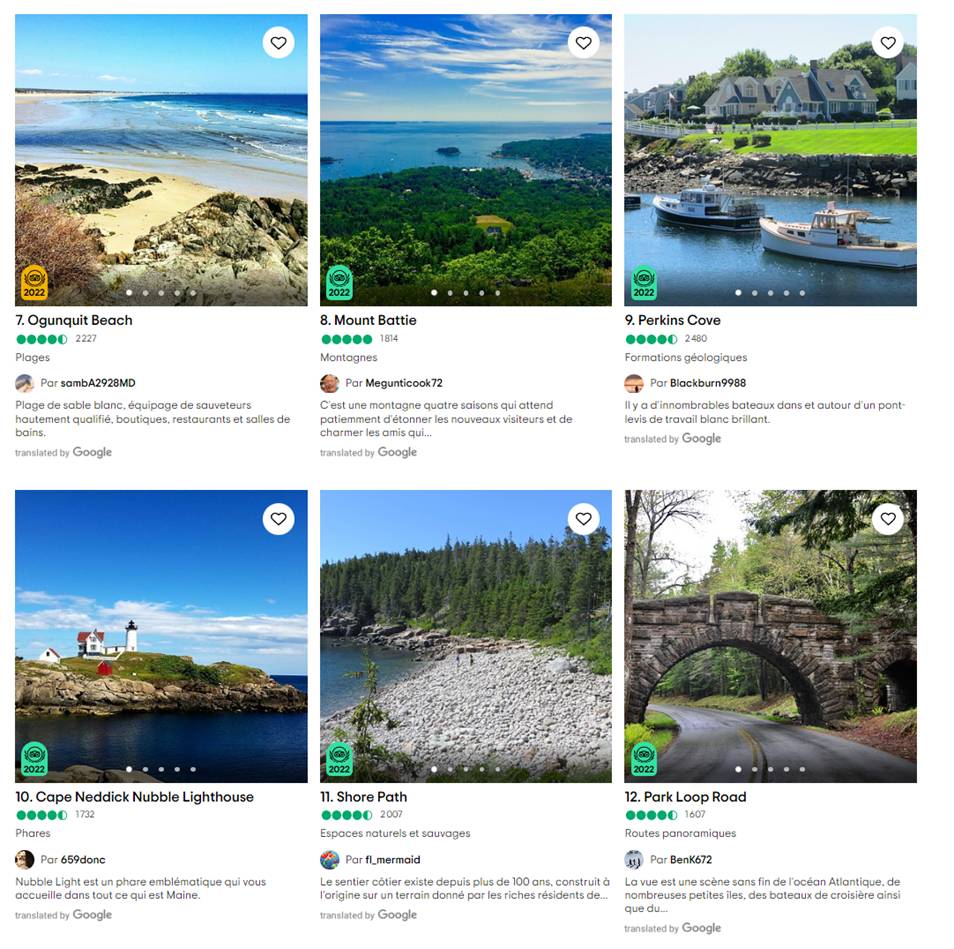Screen dimensions: 954x949
Task: Click the Cape Neddick lighthouse photo
Action: click(x=161, y=636)
